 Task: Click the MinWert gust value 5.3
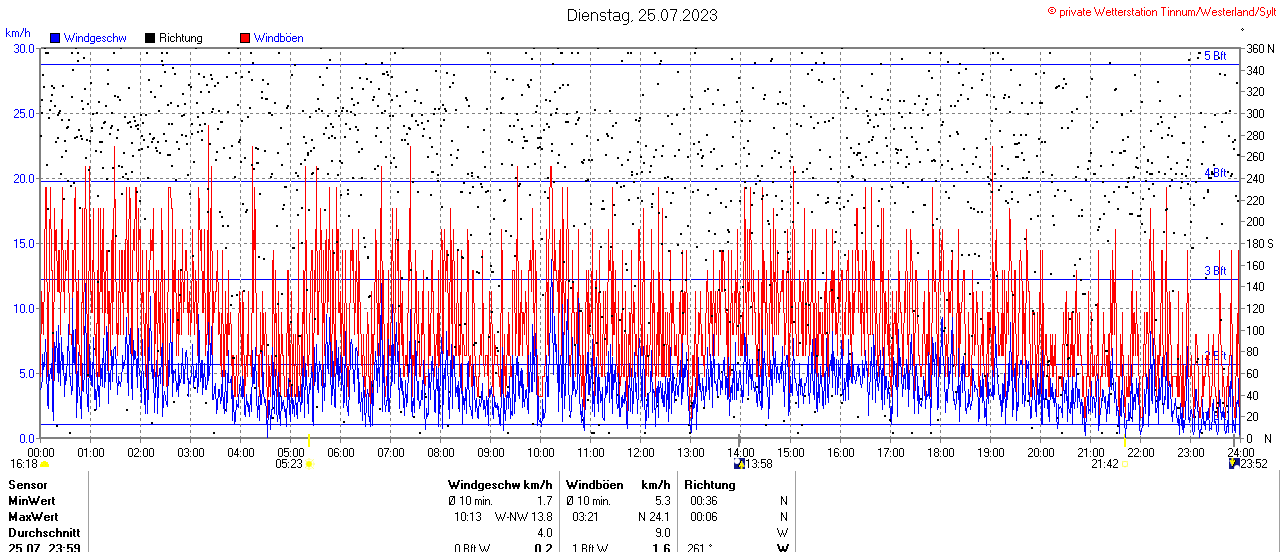[662, 500]
